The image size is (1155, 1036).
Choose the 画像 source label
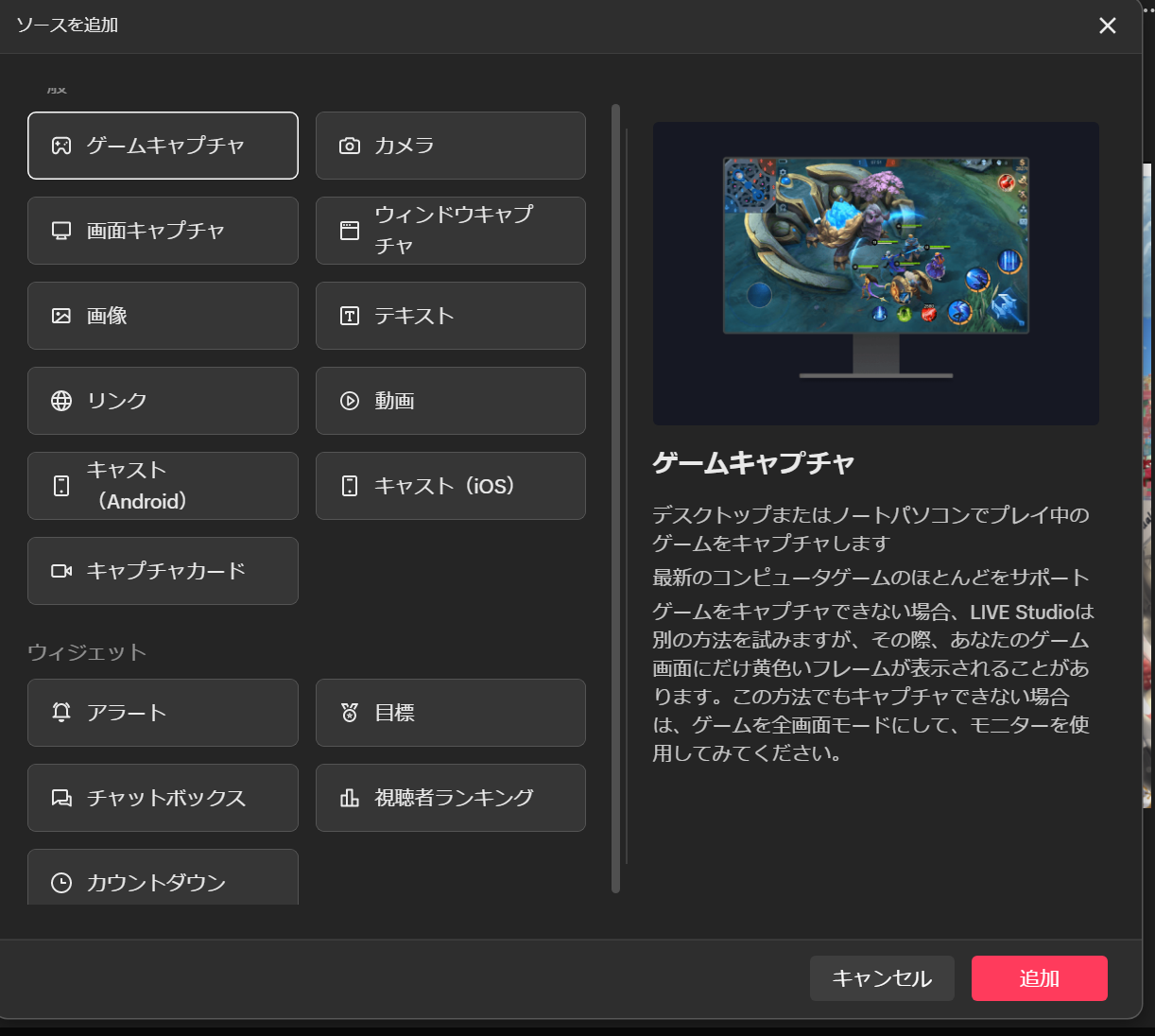click(107, 316)
